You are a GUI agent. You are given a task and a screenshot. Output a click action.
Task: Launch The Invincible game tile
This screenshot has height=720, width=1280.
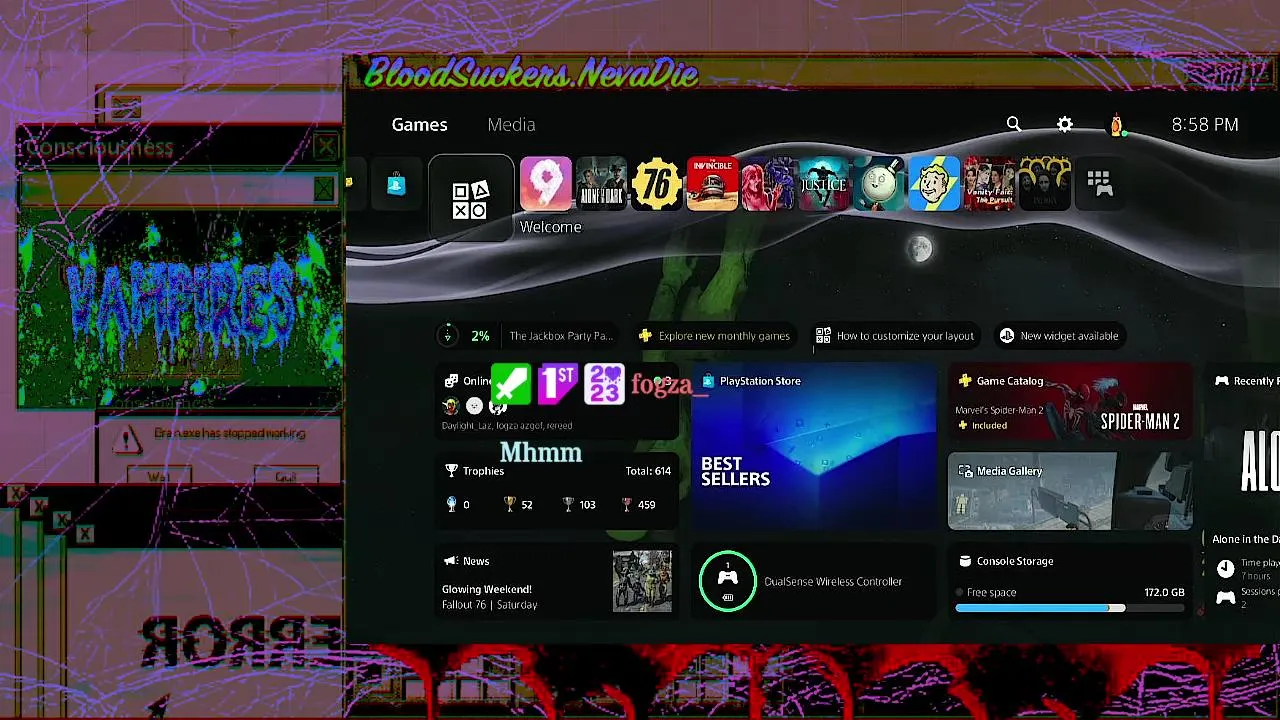[x=712, y=184]
